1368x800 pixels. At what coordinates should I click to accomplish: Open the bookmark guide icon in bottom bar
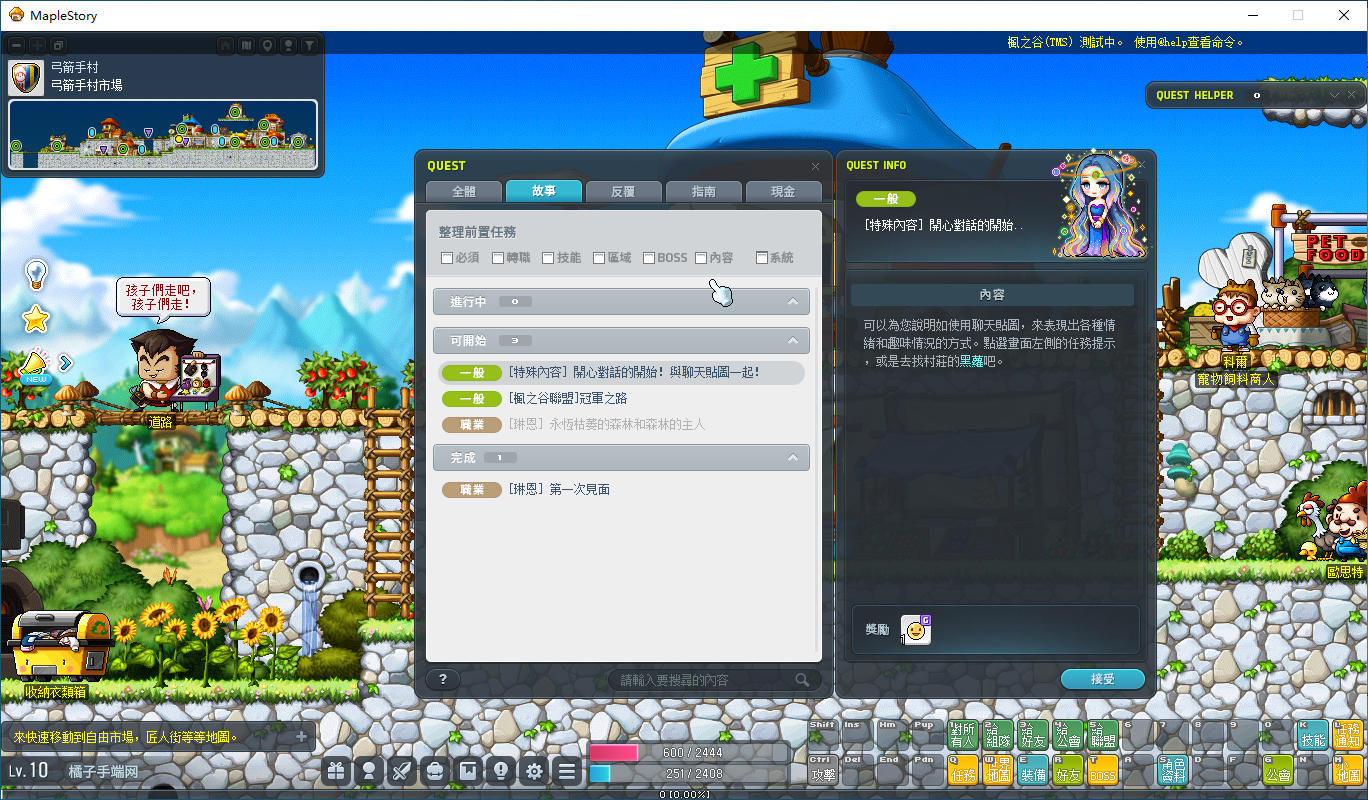coord(468,770)
